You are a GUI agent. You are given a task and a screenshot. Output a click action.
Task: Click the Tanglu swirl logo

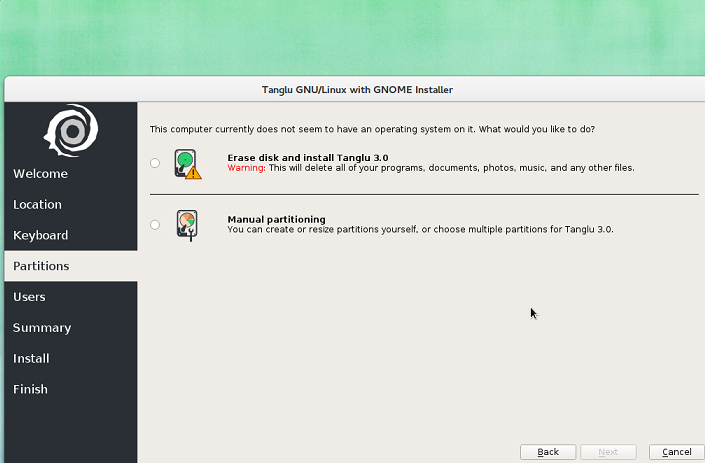click(x=71, y=130)
